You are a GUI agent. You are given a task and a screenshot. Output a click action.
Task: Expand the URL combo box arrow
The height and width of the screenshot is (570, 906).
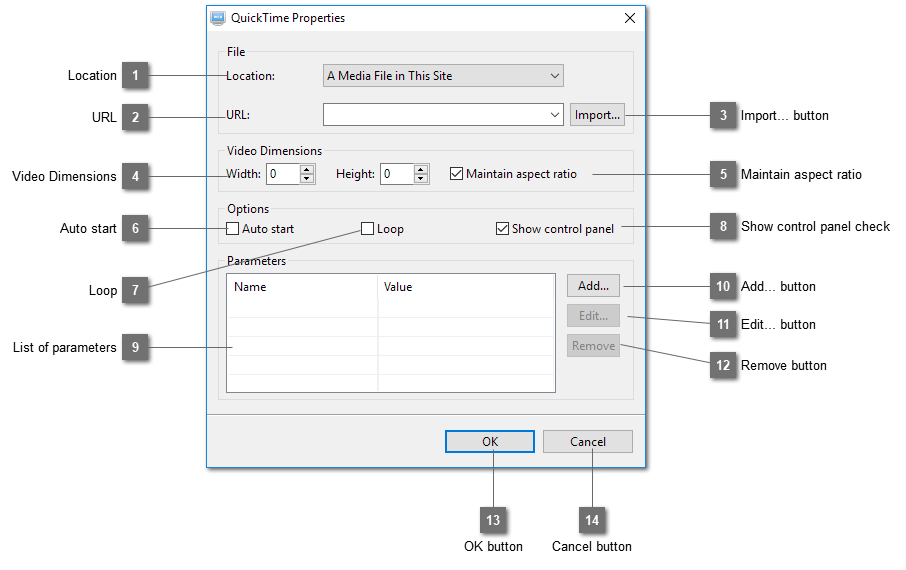555,114
